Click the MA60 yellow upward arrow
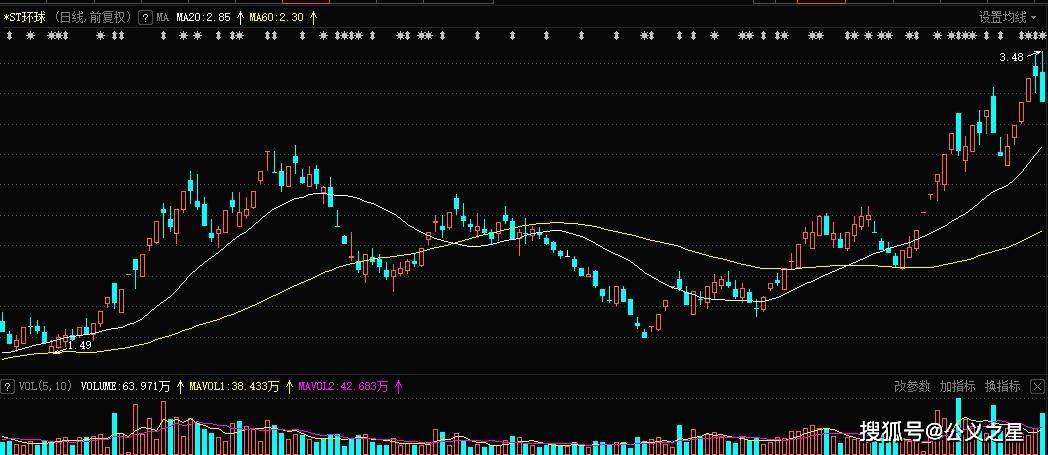1048x455 pixels. click(314, 18)
